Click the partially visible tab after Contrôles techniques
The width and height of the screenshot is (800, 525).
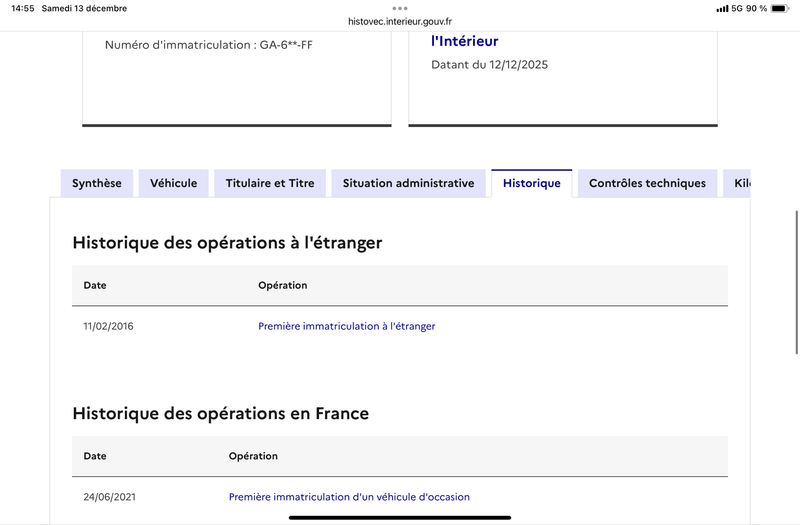[x=739, y=183]
